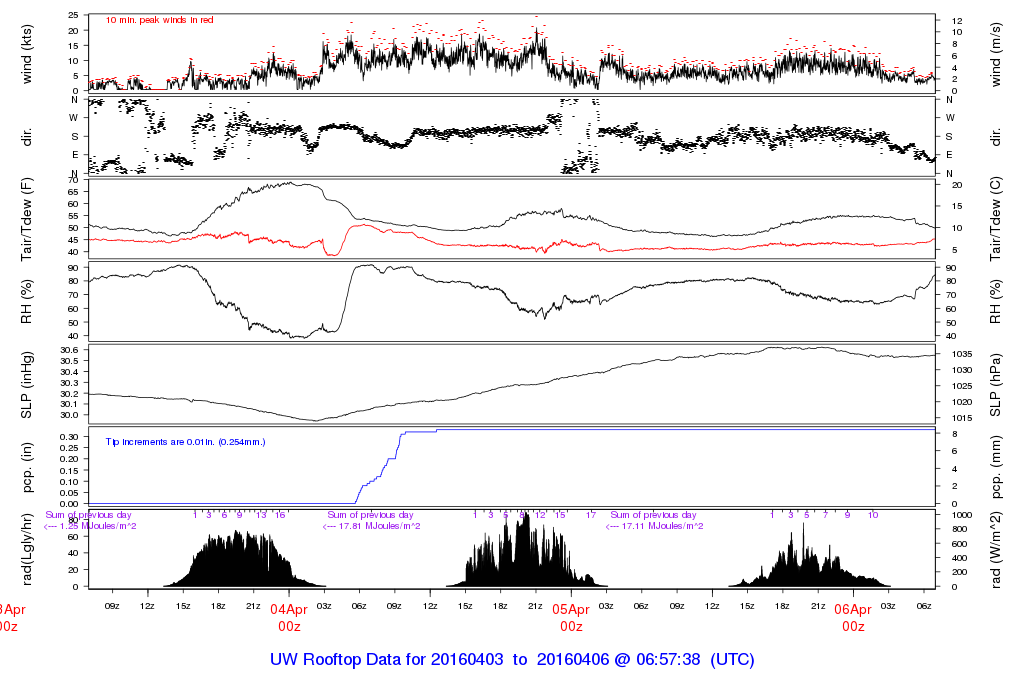Click the '10 min. peak winds in red' note
Image resolution: width=1024 pixels, height=700 pixels.
[x=159, y=20]
